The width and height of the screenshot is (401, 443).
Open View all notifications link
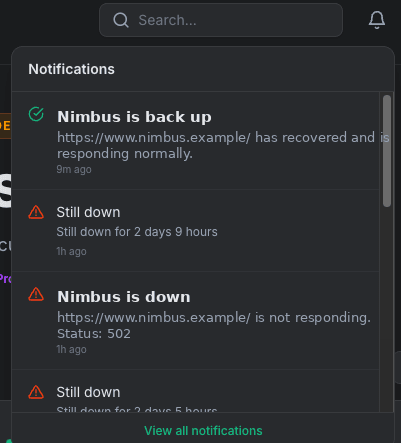point(203,431)
